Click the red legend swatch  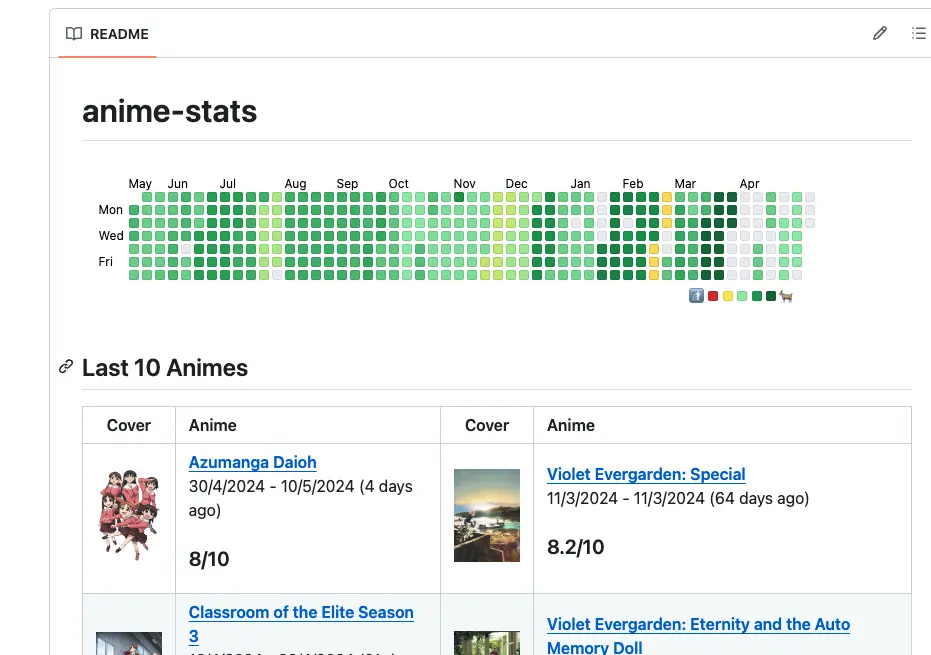[x=713, y=296]
